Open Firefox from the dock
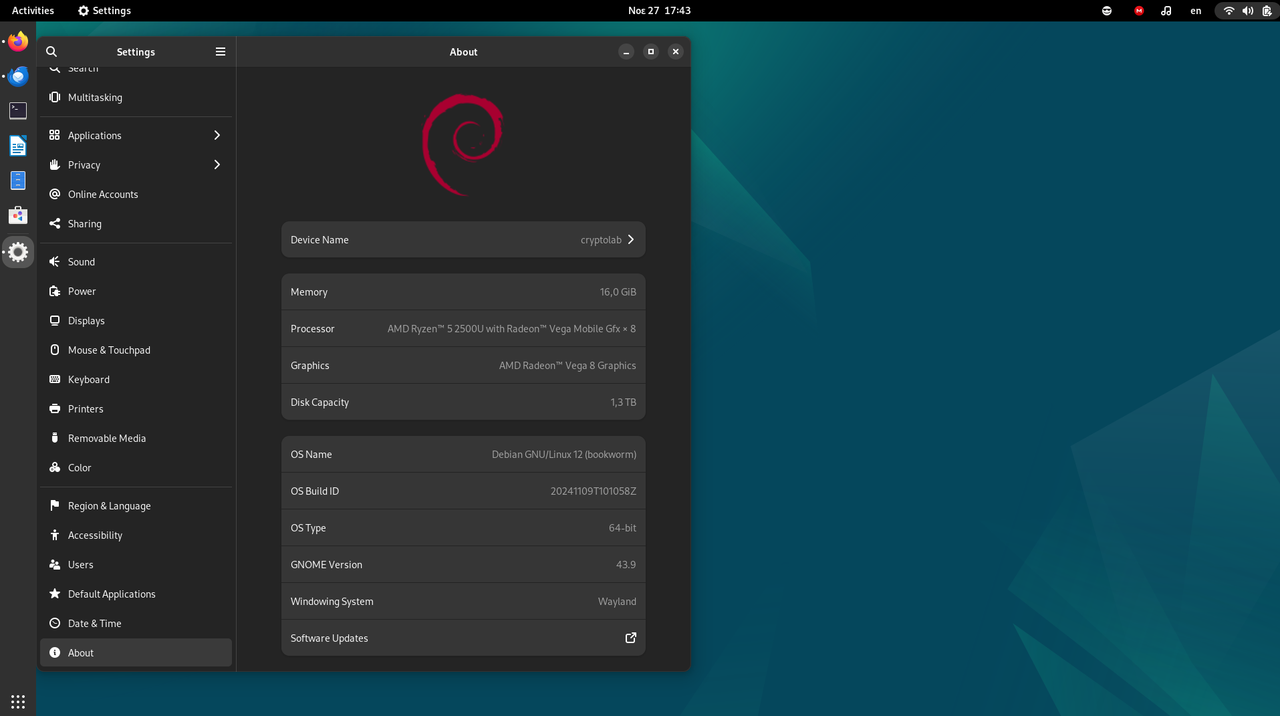This screenshot has width=1280, height=716. point(18,42)
